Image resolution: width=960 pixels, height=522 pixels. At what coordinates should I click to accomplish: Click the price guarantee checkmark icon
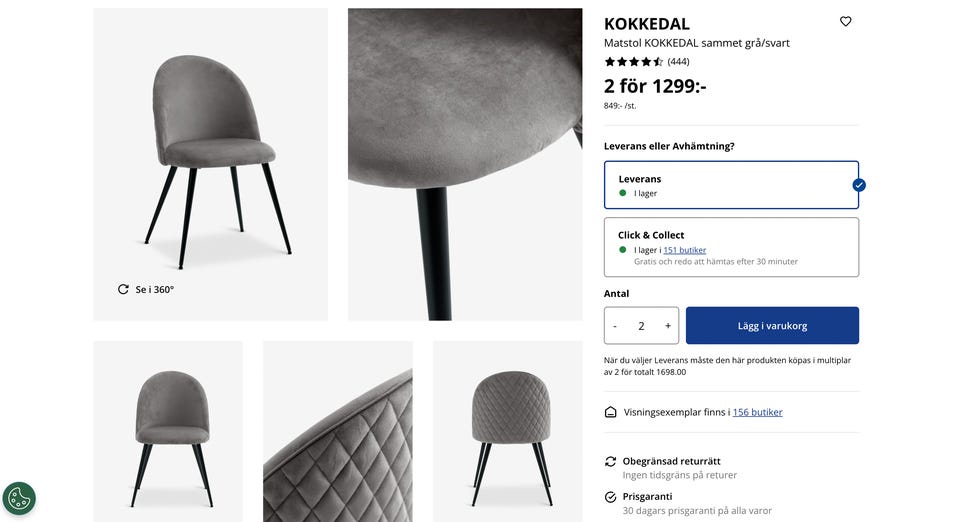[610, 497]
